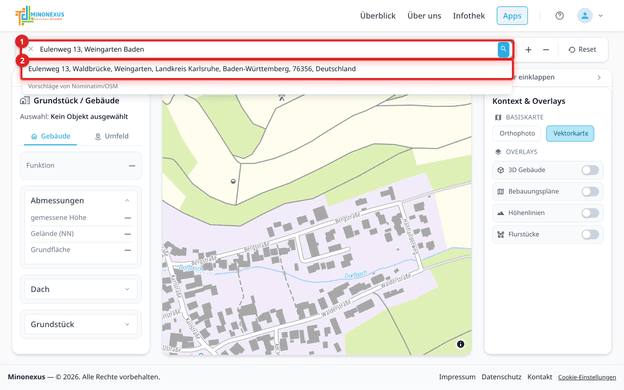
Task: Enable the Höhenlinien overlay
Action: point(590,213)
